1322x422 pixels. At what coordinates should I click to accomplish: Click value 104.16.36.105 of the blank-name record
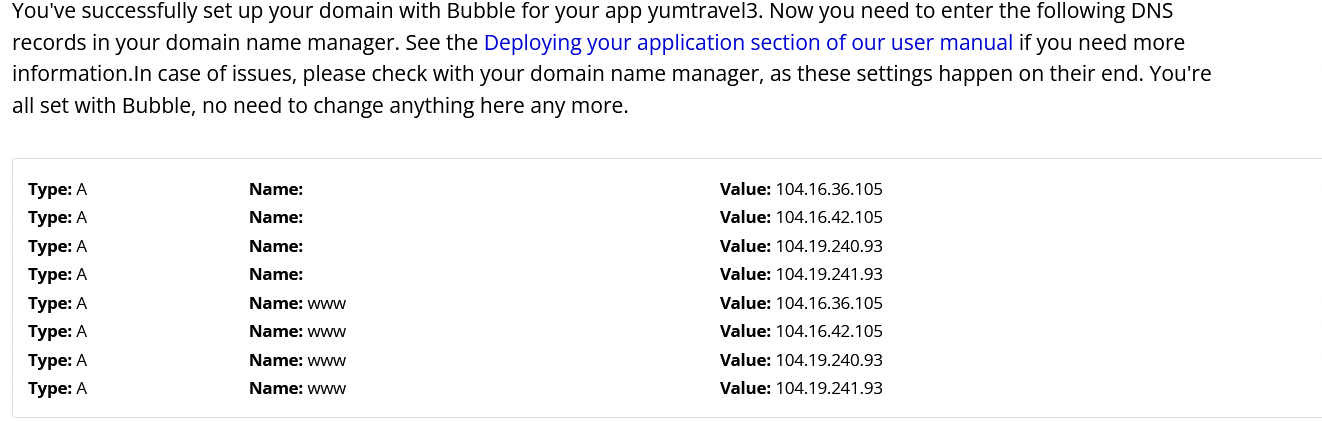coord(828,189)
